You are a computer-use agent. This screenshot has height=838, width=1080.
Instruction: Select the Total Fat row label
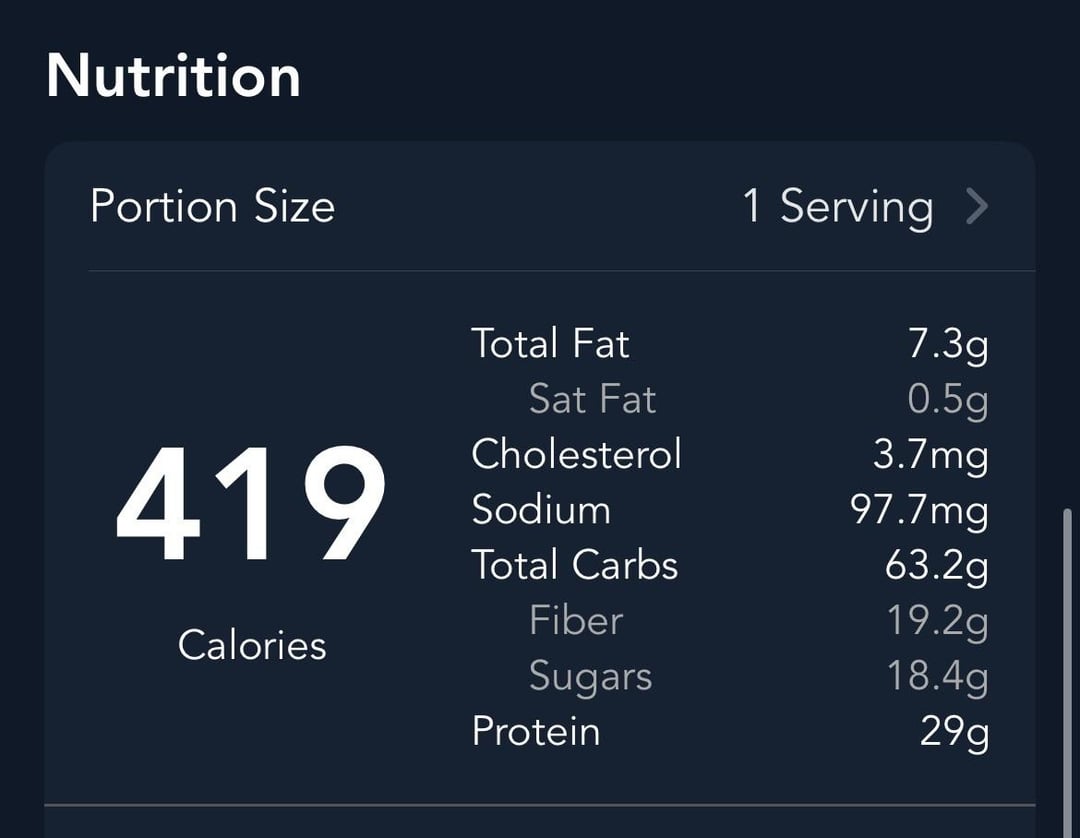tap(550, 343)
